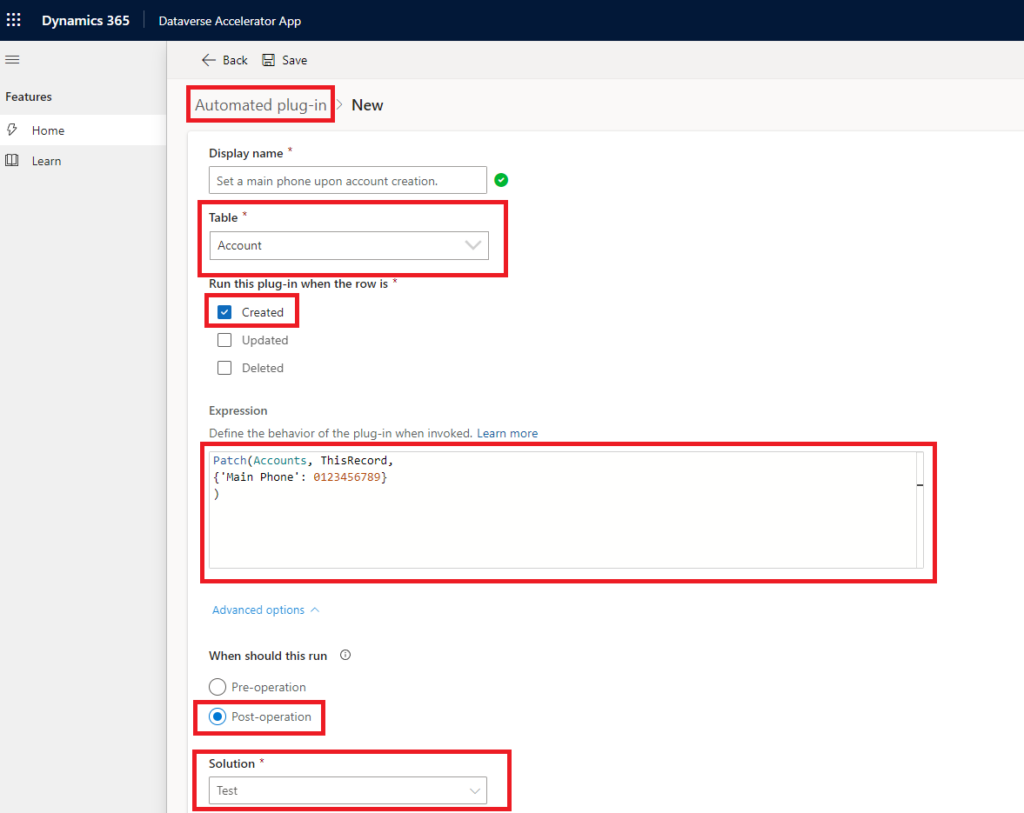Click the Patch function name in the expression
This screenshot has height=813, width=1024.
pos(230,460)
